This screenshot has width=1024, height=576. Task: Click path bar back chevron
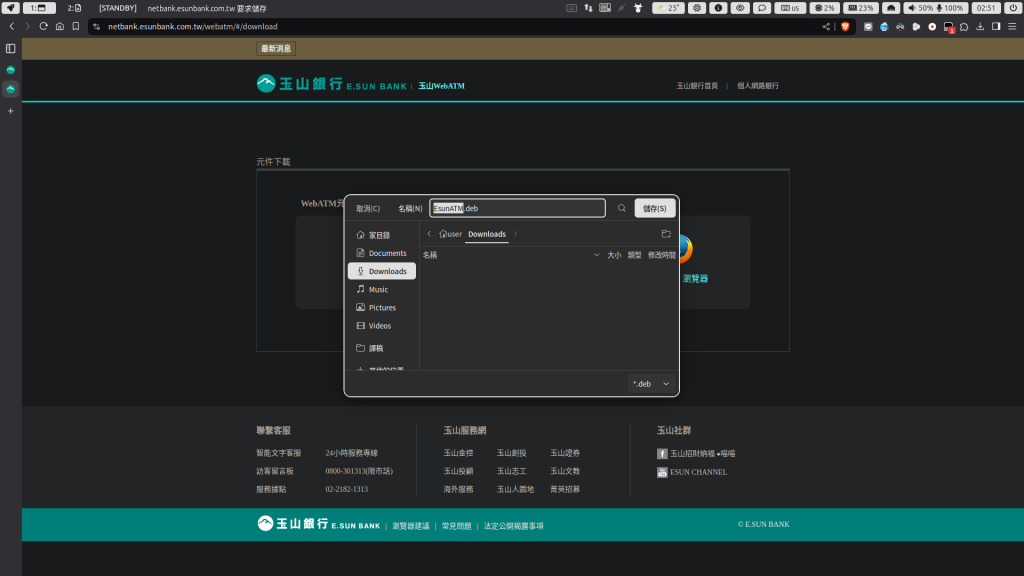429,234
